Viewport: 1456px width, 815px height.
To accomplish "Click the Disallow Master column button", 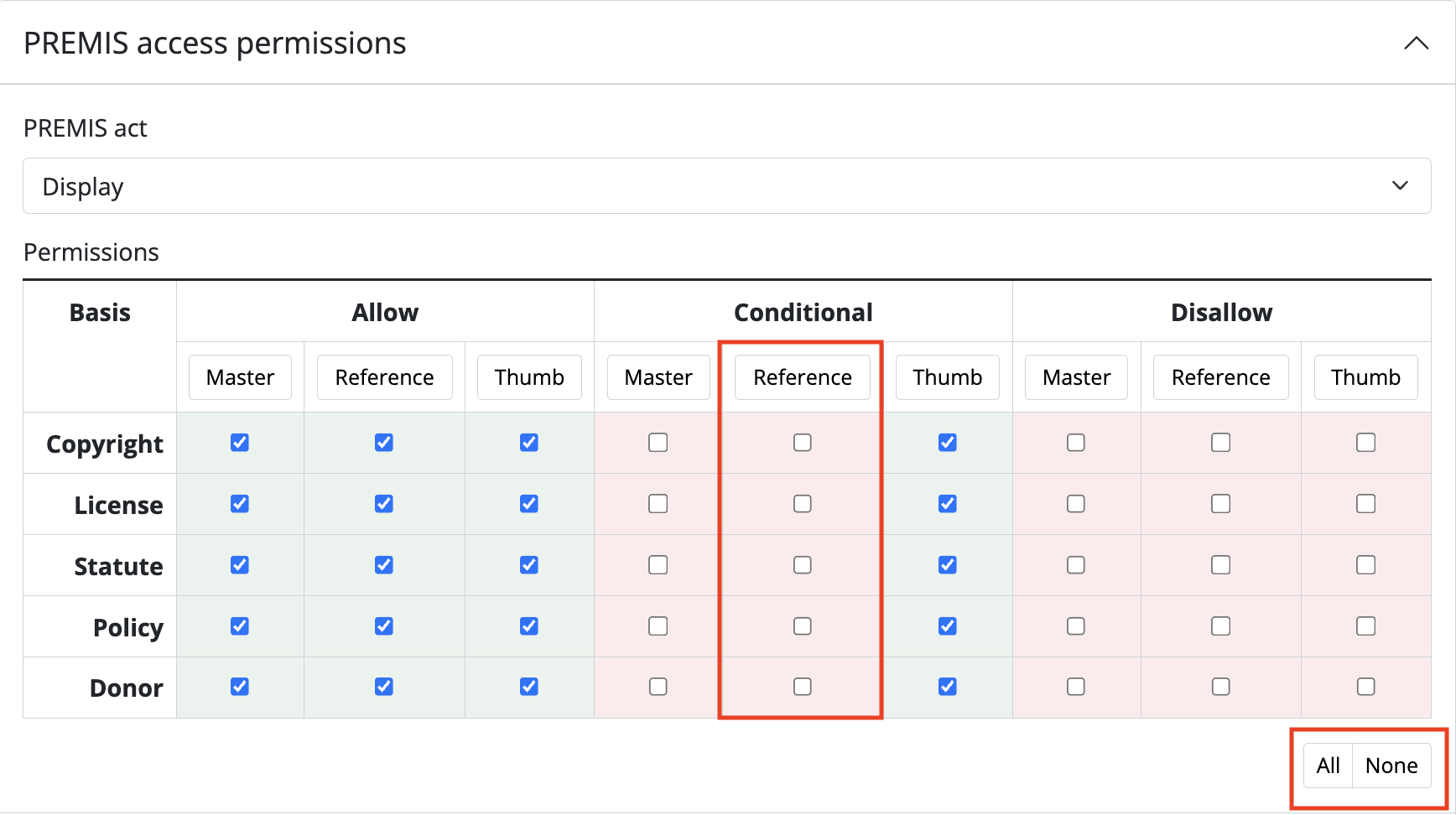I will click(1076, 377).
